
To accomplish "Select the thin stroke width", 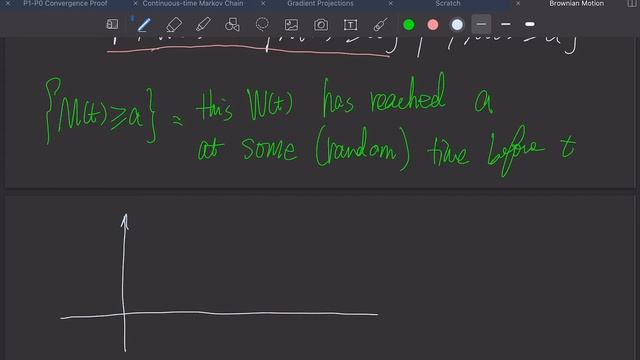I will pyautogui.click(x=481, y=24).
